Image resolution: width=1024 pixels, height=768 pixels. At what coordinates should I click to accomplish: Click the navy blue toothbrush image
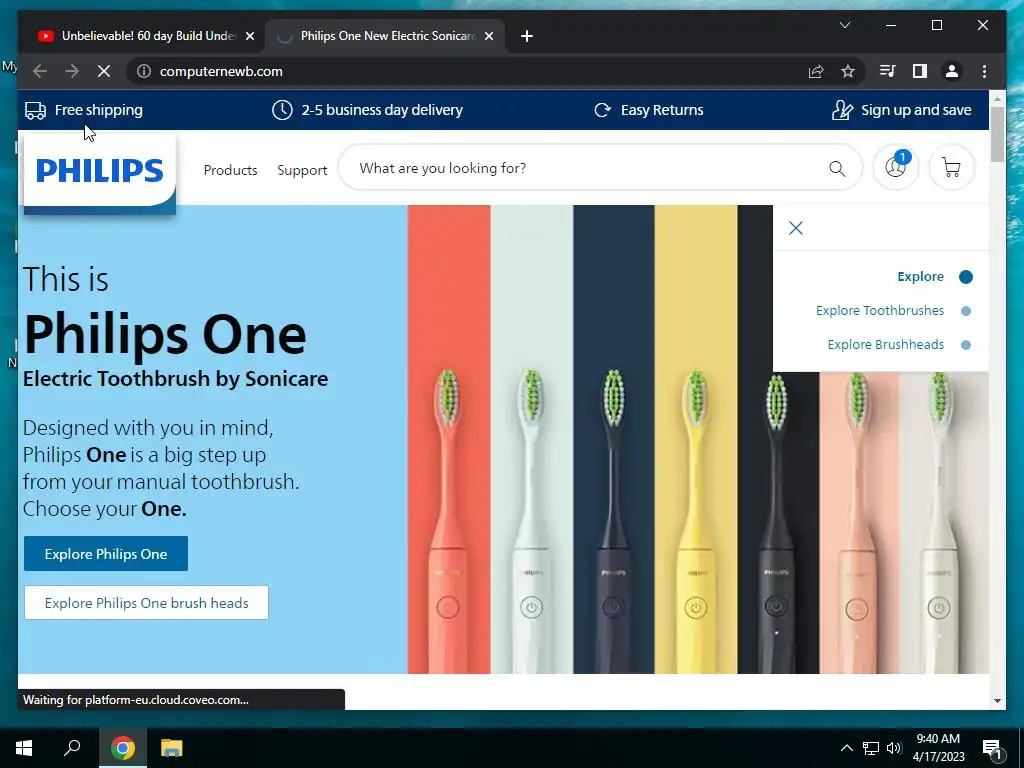click(x=613, y=519)
